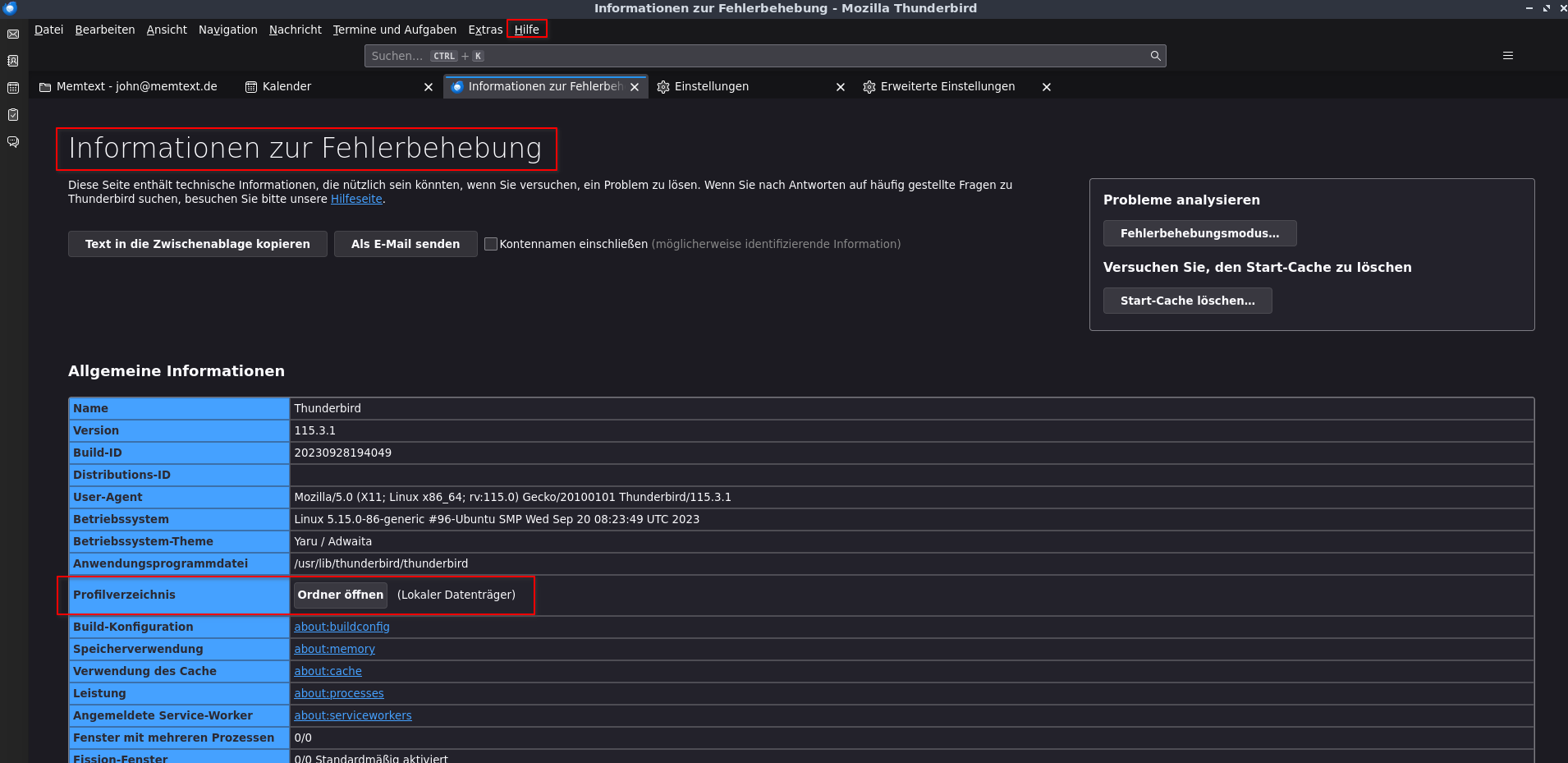Open the Navigation menu
Viewport: 1568px width, 763px height.
[x=228, y=30]
